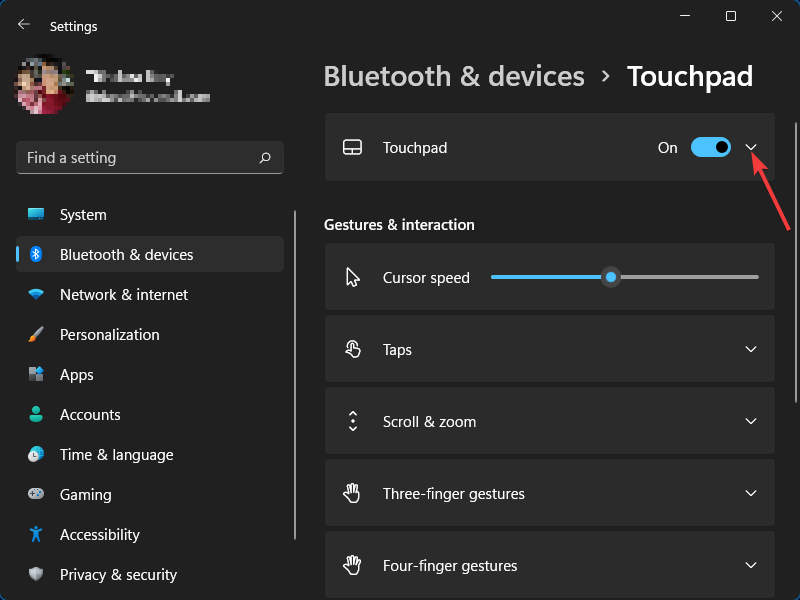Click the Network & internet wifi icon

36,295
